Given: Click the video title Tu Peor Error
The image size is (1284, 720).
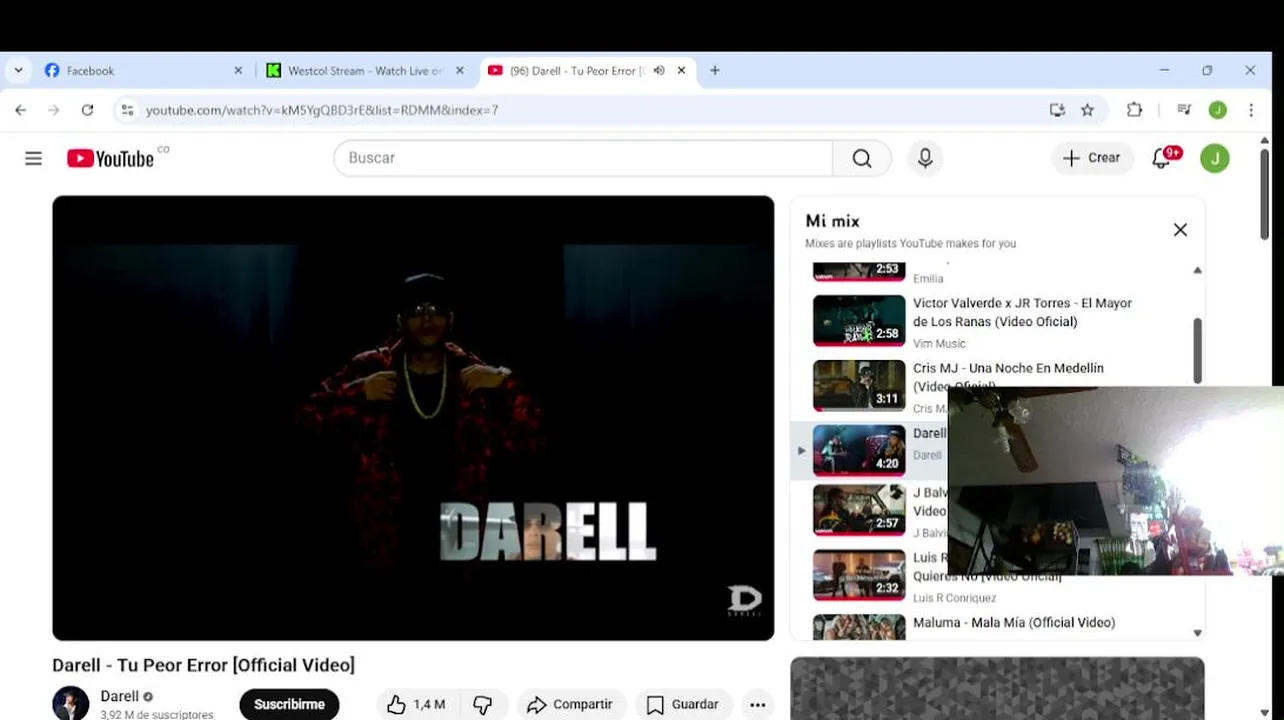Looking at the screenshot, I should (x=203, y=665).
